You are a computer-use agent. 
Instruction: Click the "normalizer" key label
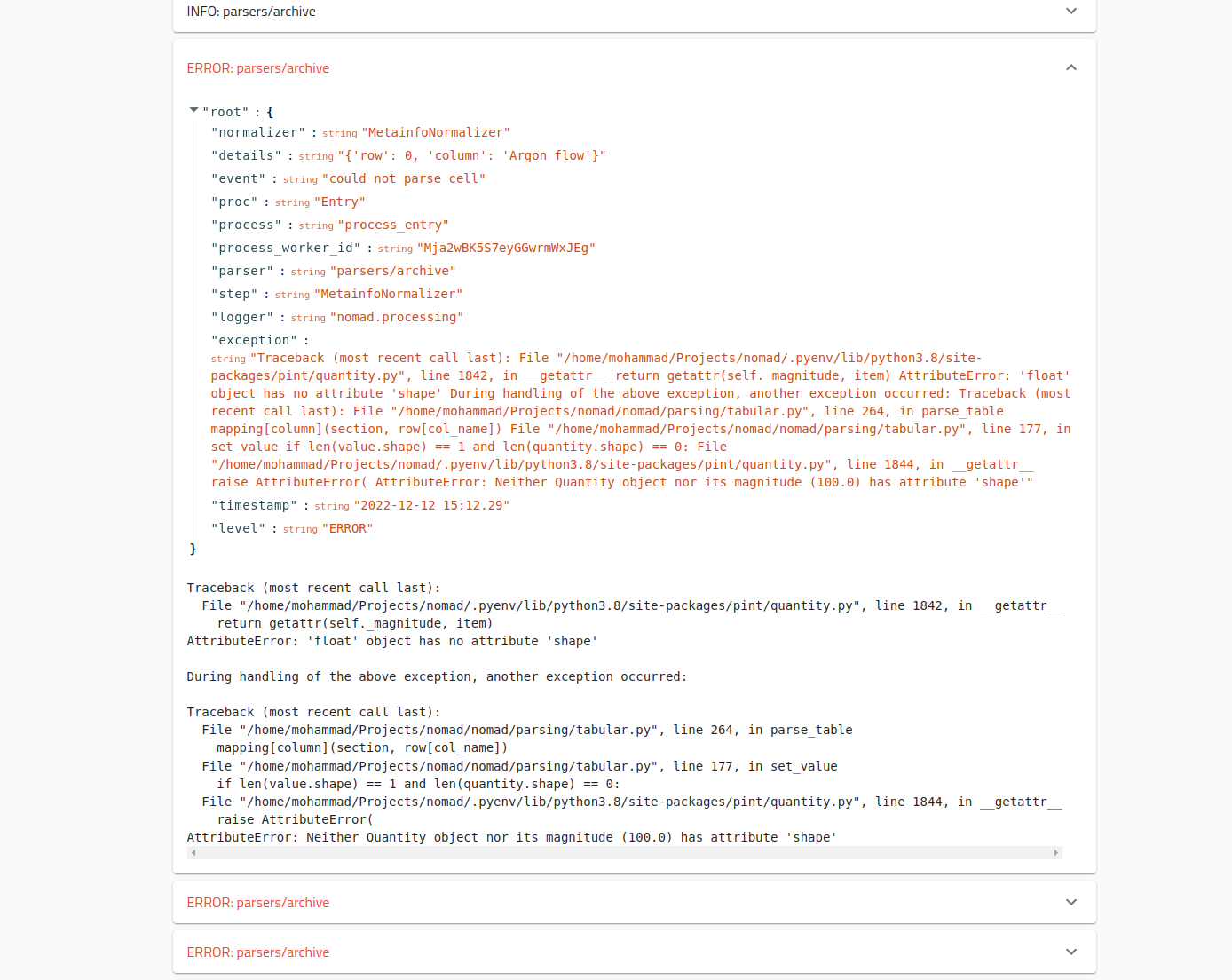pyautogui.click(x=258, y=132)
